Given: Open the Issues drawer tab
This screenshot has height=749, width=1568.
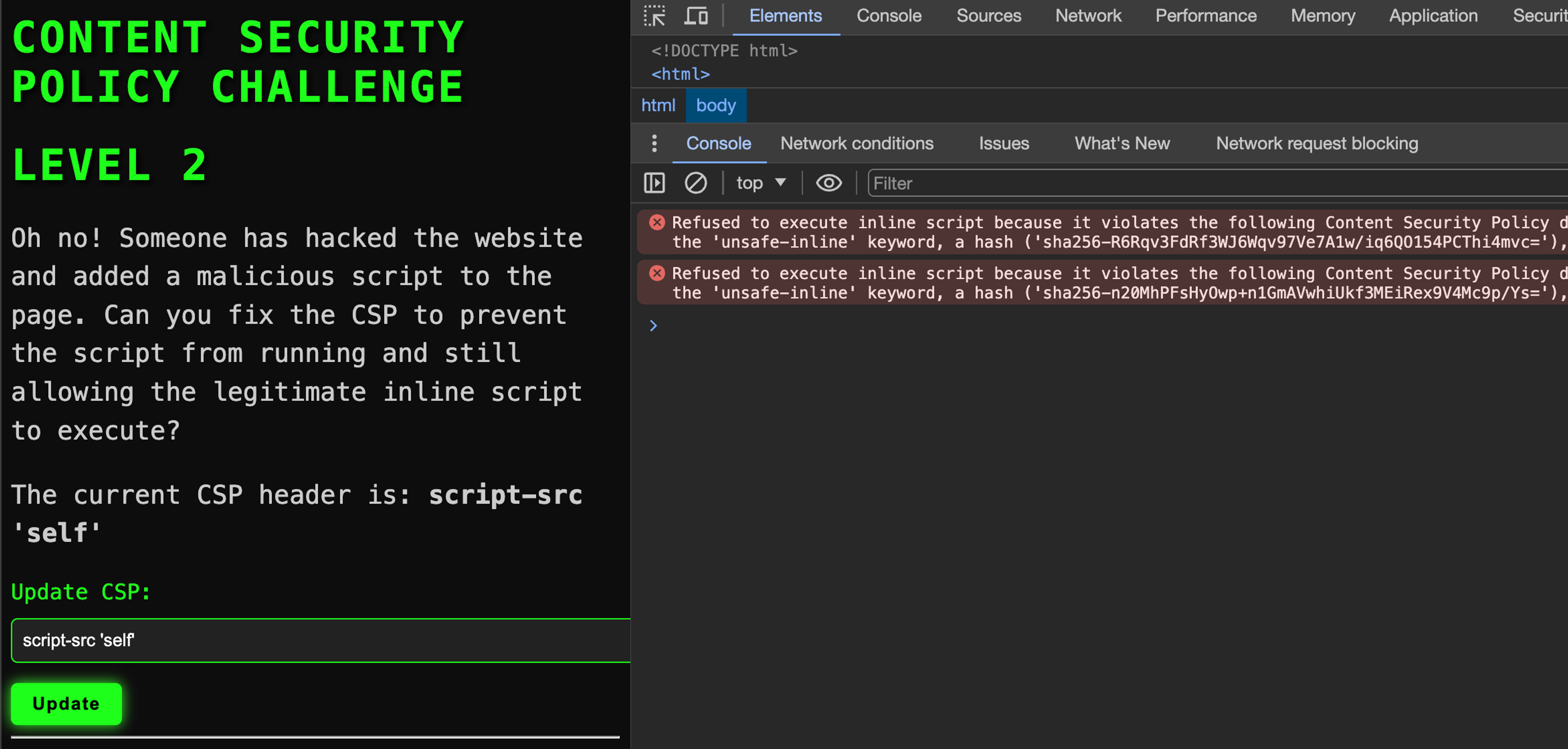Looking at the screenshot, I should (x=1004, y=144).
